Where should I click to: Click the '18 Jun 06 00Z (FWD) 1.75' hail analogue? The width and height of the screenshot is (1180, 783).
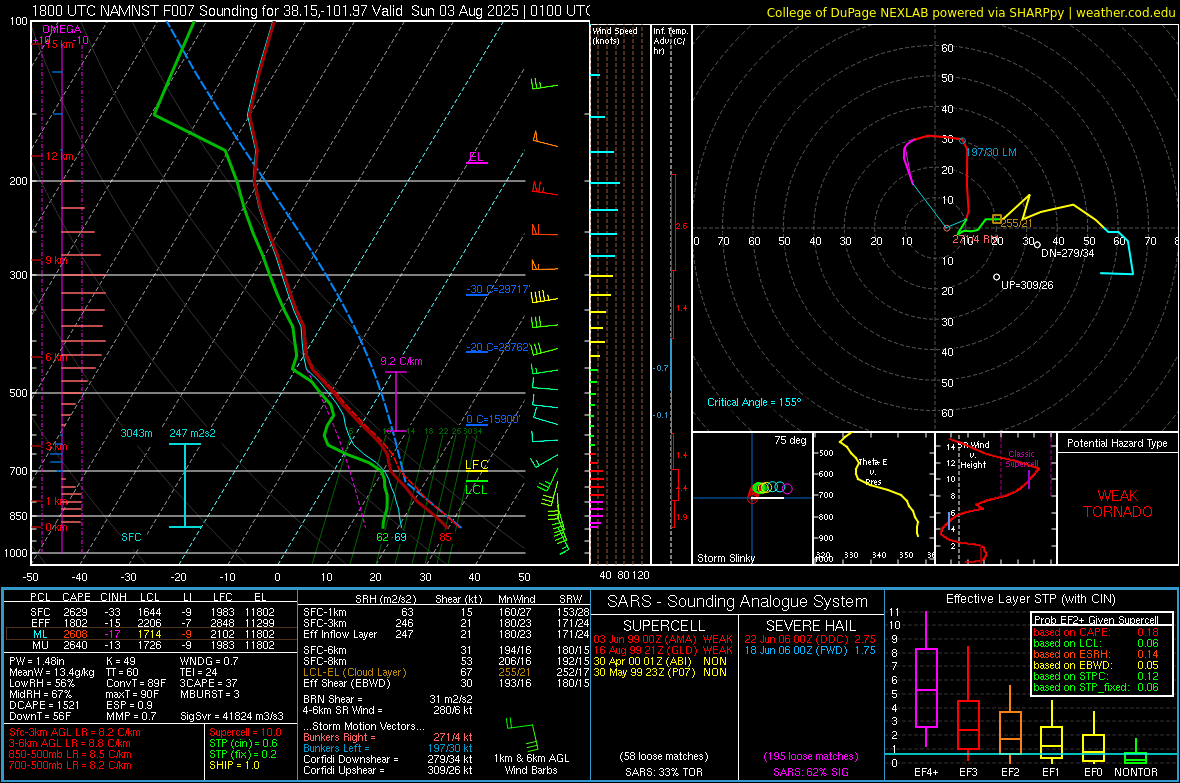coord(810,650)
